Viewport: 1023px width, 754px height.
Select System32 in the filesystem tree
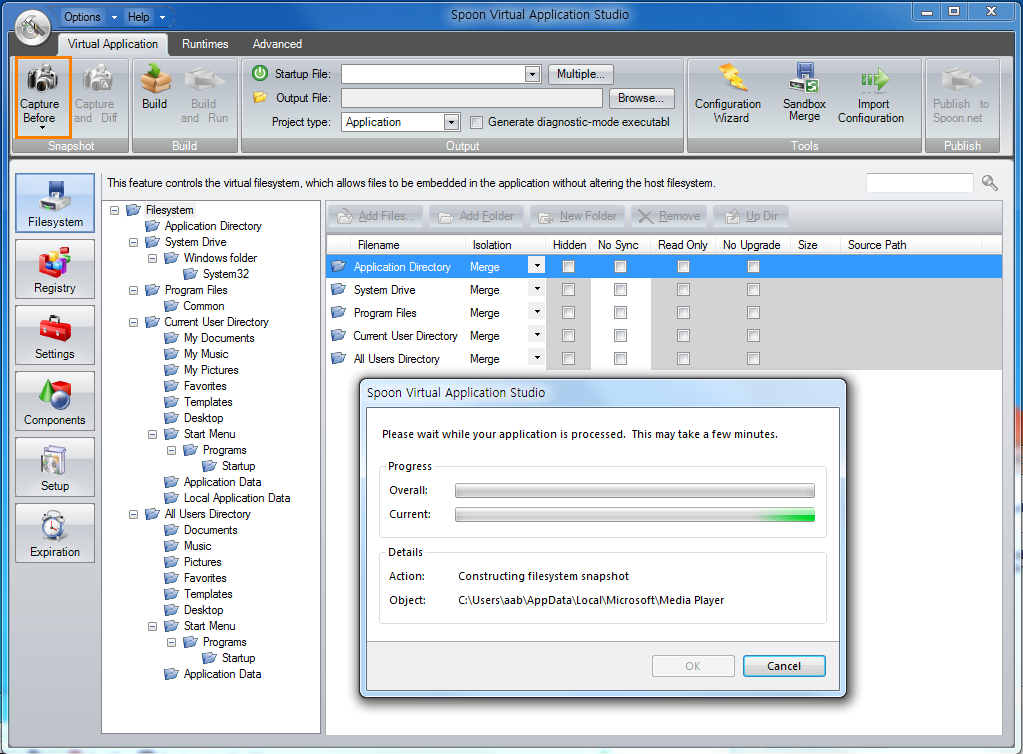(x=225, y=274)
